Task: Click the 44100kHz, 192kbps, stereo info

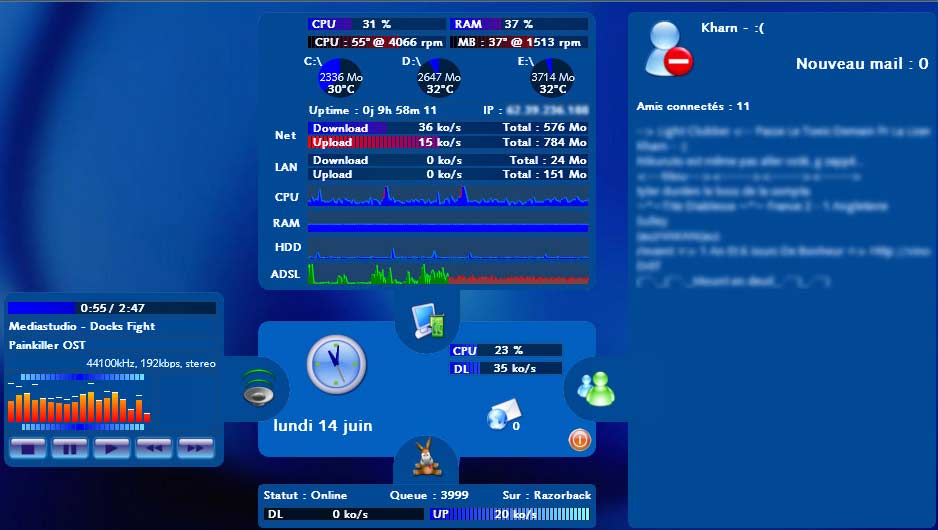Action: (151, 363)
